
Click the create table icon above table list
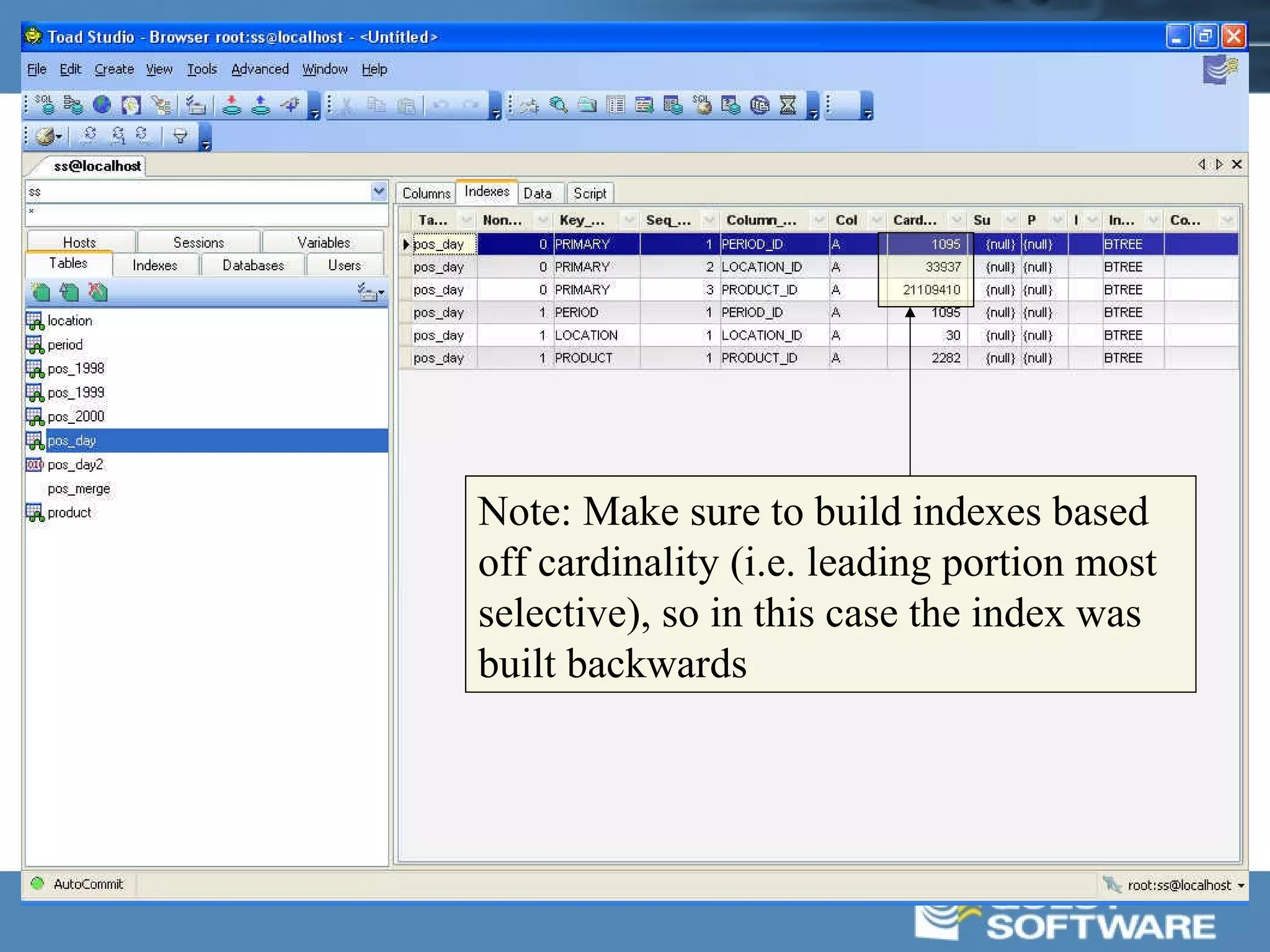click(x=41, y=291)
